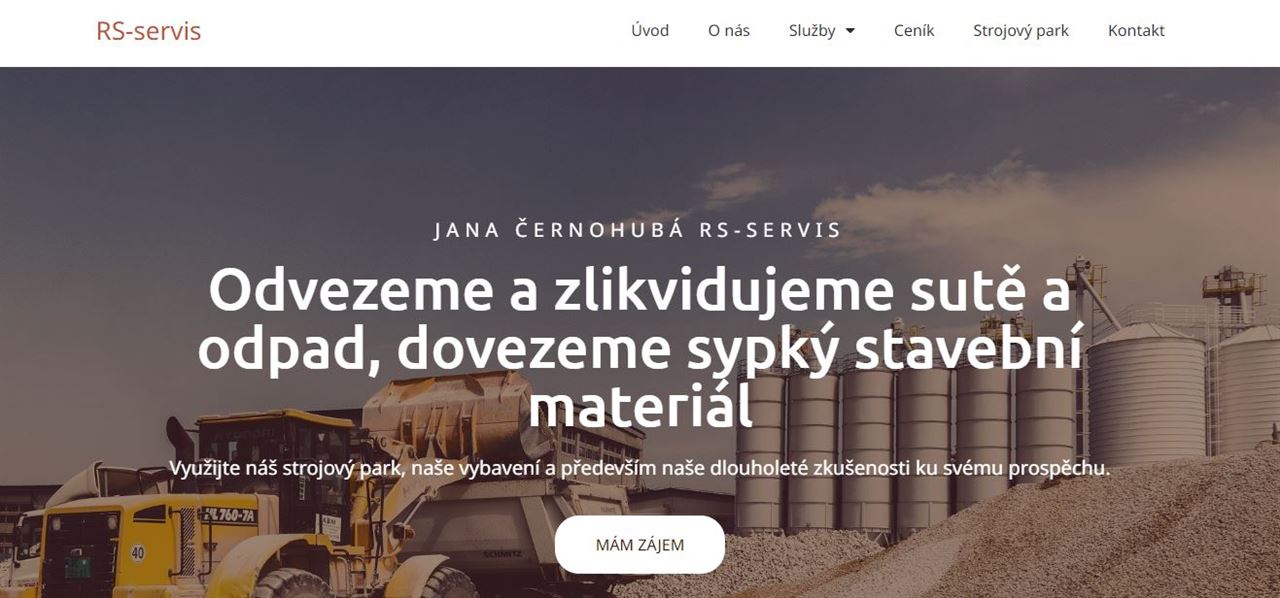Open the Ceník page
The width and height of the screenshot is (1280, 598).
pos(914,31)
